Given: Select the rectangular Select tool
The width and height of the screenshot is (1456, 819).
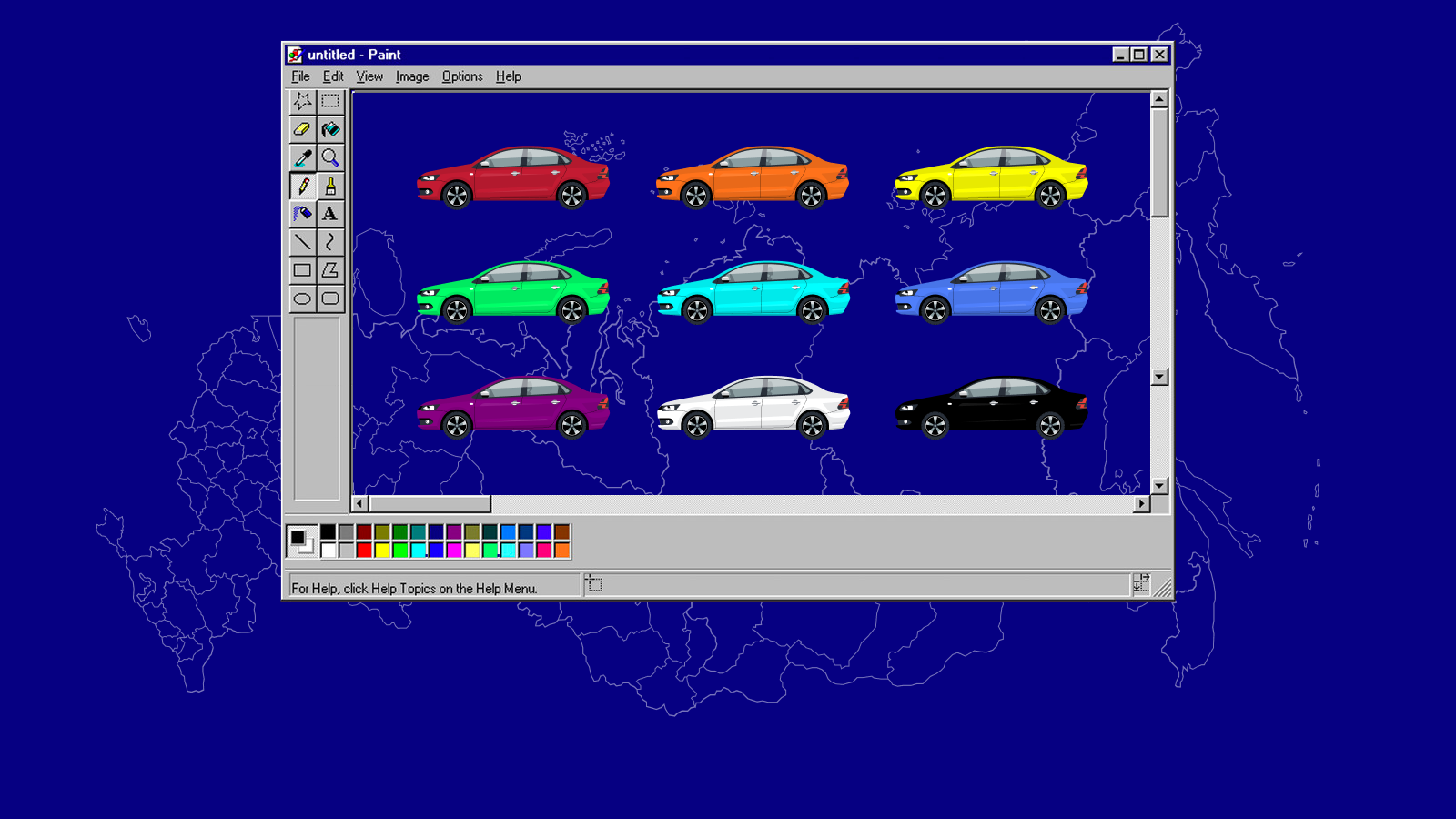Looking at the screenshot, I should (x=330, y=101).
